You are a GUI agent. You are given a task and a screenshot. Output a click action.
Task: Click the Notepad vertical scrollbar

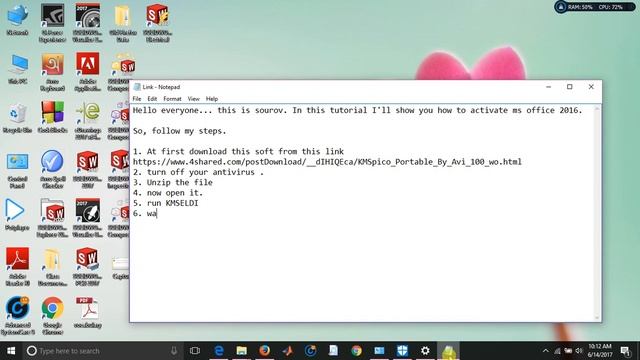(x=597, y=212)
